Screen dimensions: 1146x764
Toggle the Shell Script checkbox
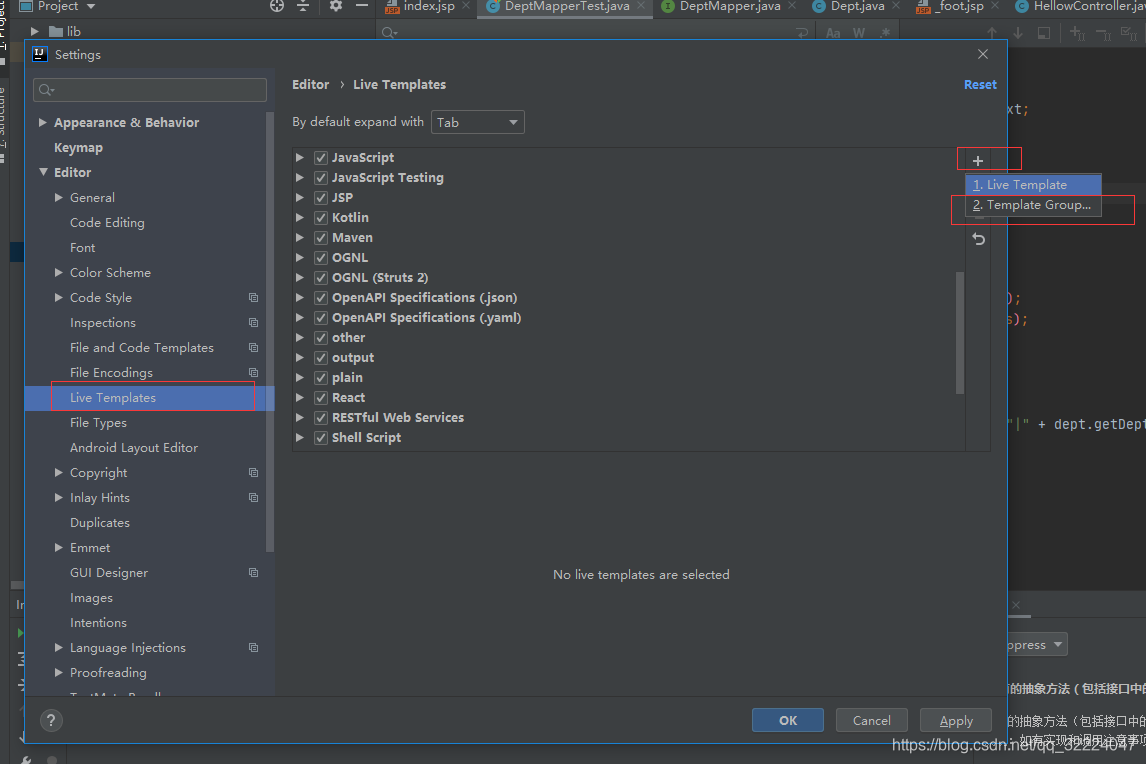[x=321, y=438]
